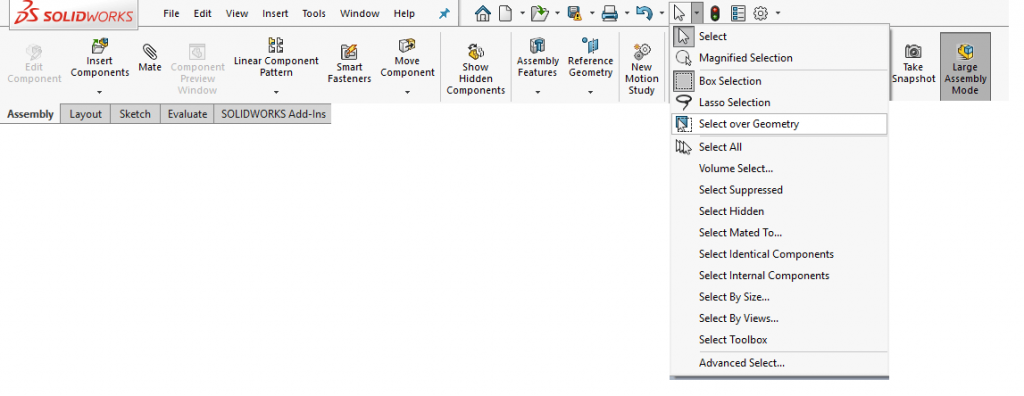Switch to the Sketch tab
The image size is (1024, 396).
135,114
